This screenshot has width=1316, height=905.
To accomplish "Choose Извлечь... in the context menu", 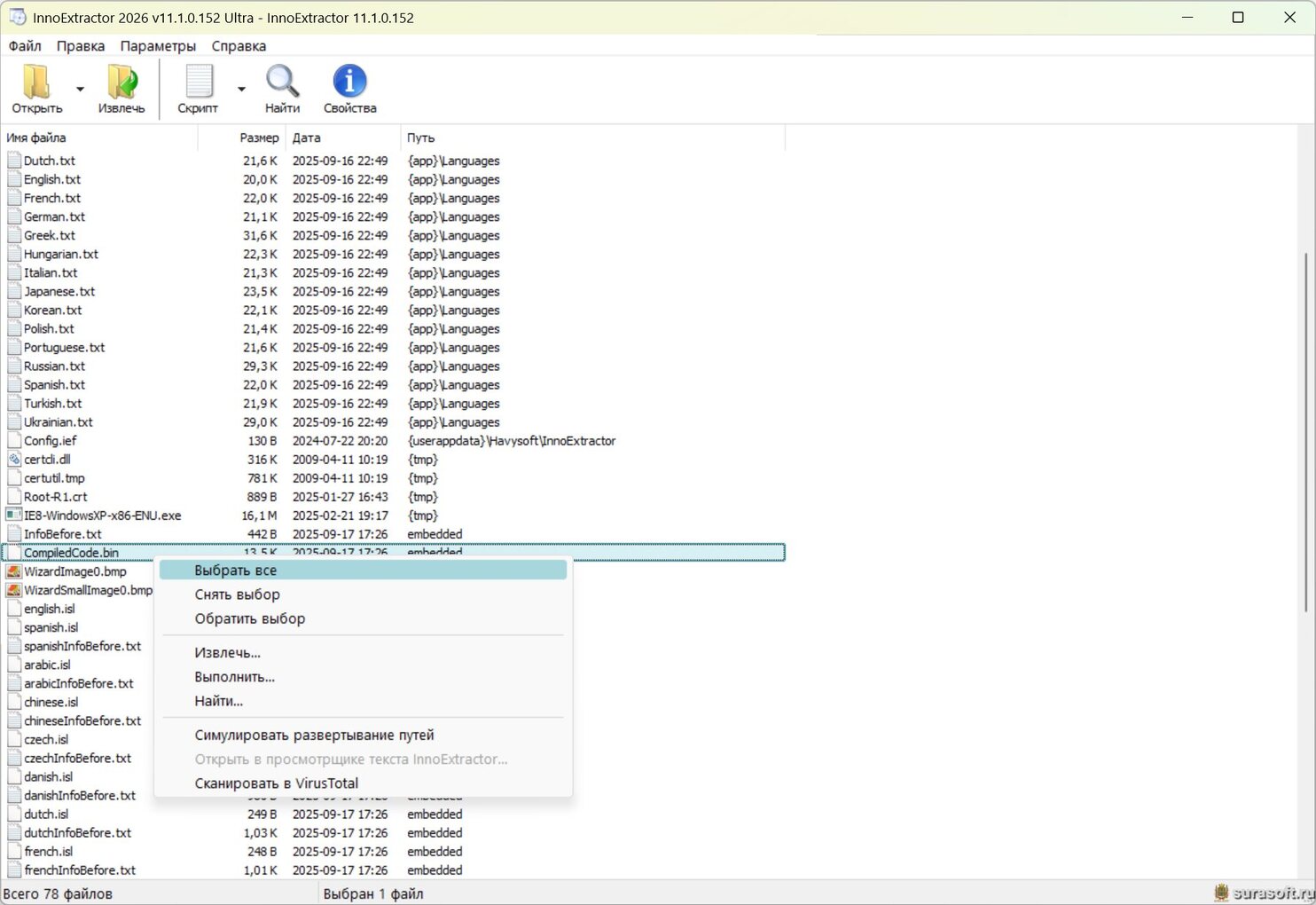I will tap(363, 652).
